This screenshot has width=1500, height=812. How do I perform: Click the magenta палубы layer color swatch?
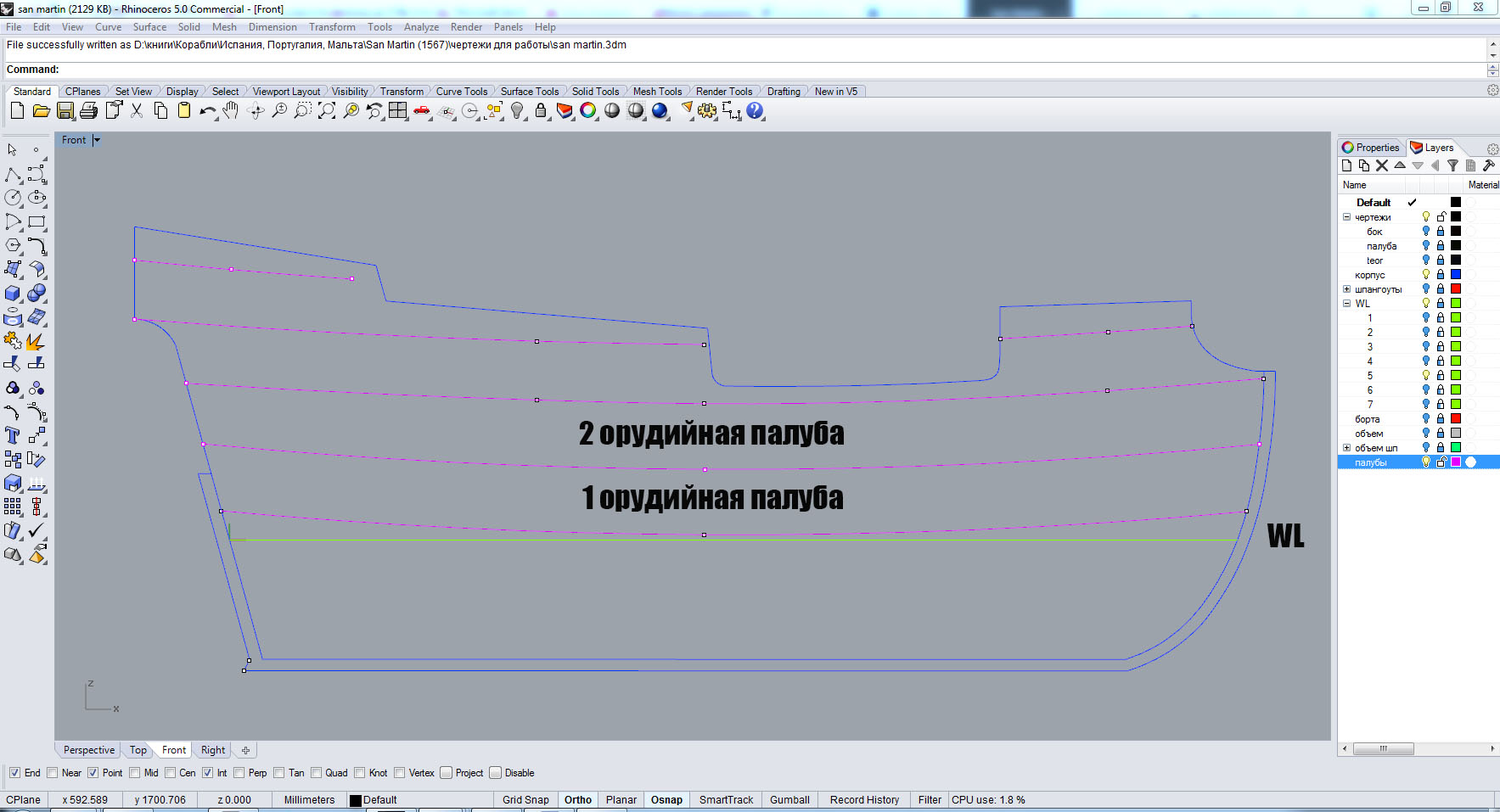tap(1456, 462)
